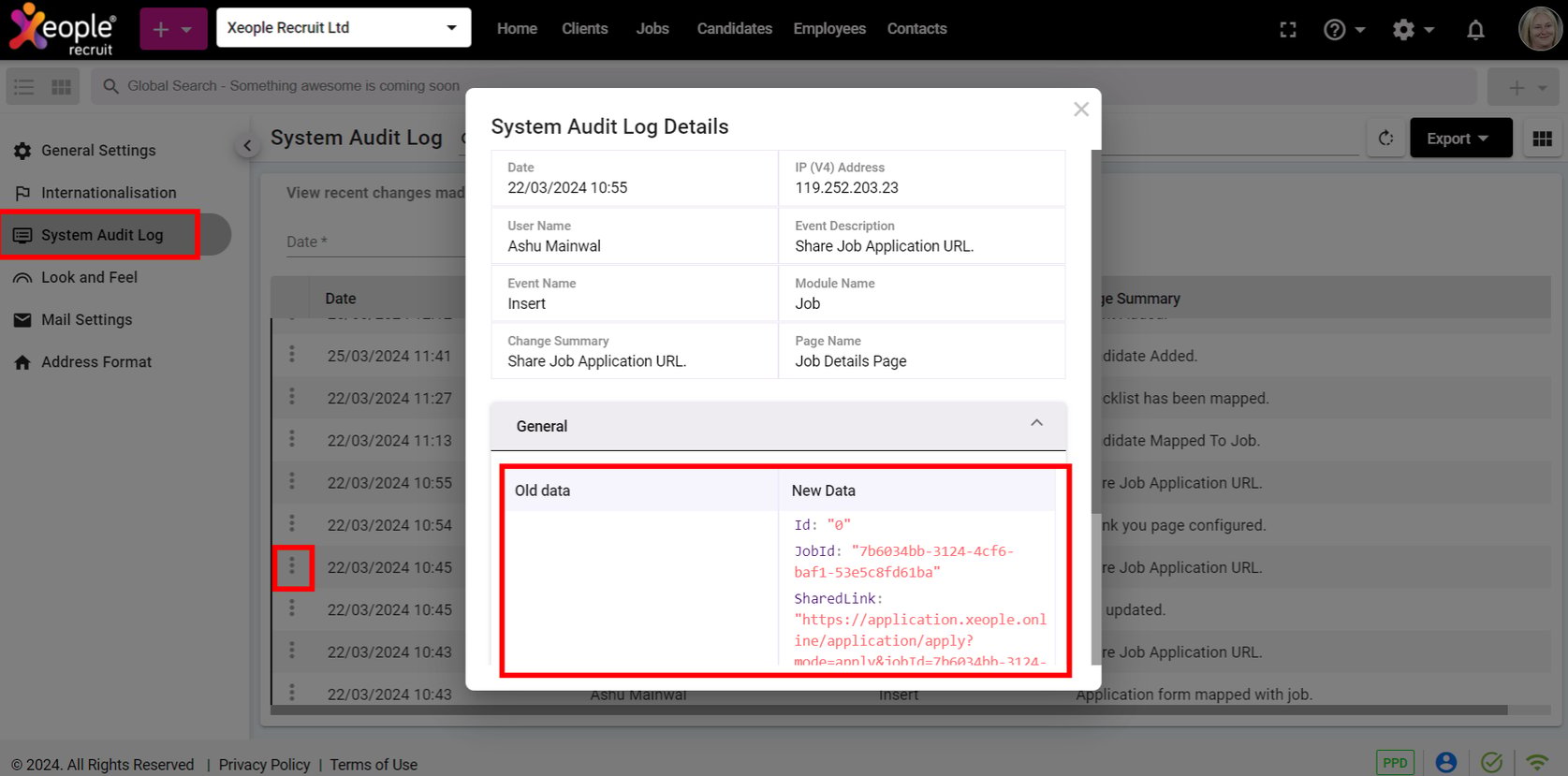Click the search magnifier icon
This screenshot has width=1568, height=776.
110,86
